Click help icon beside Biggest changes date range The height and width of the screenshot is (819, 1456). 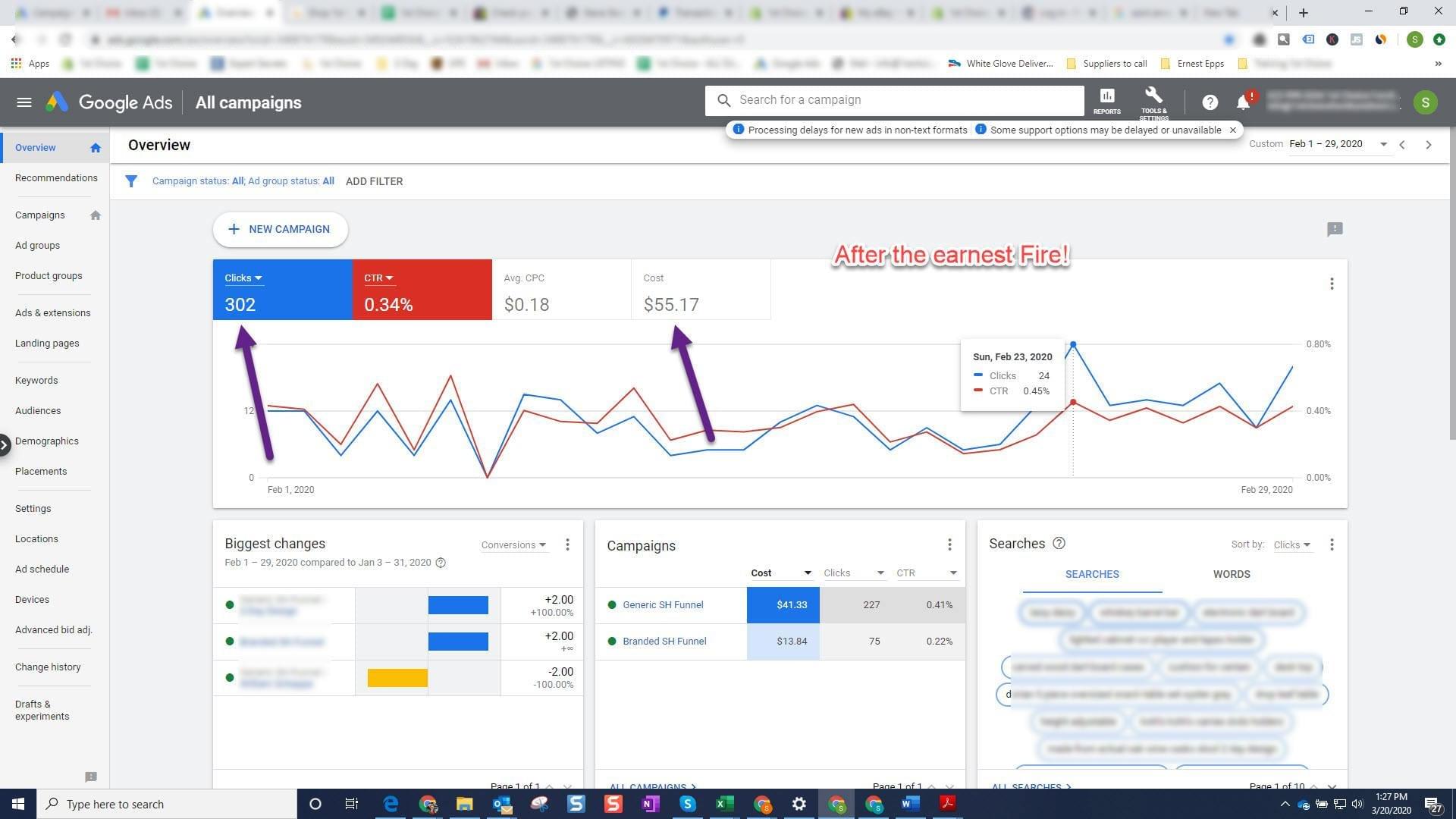coord(441,563)
